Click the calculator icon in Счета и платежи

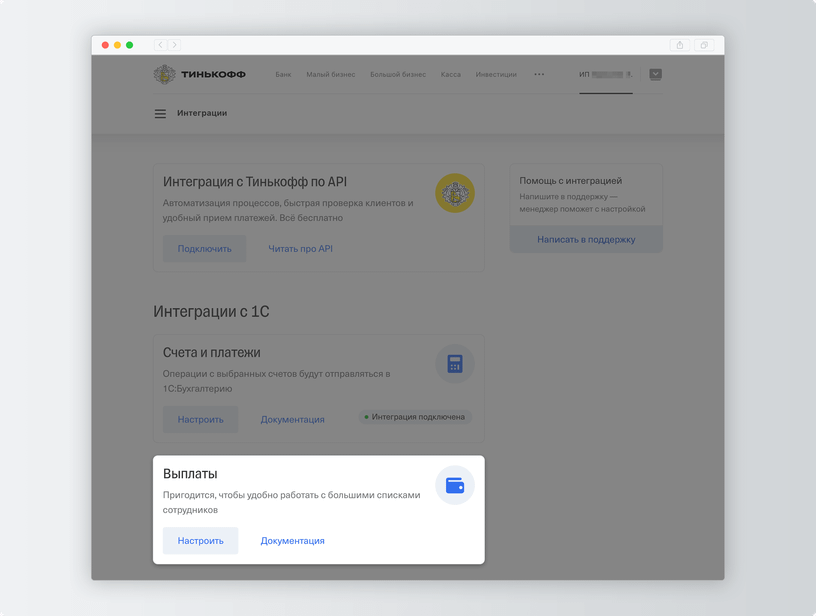(x=455, y=364)
